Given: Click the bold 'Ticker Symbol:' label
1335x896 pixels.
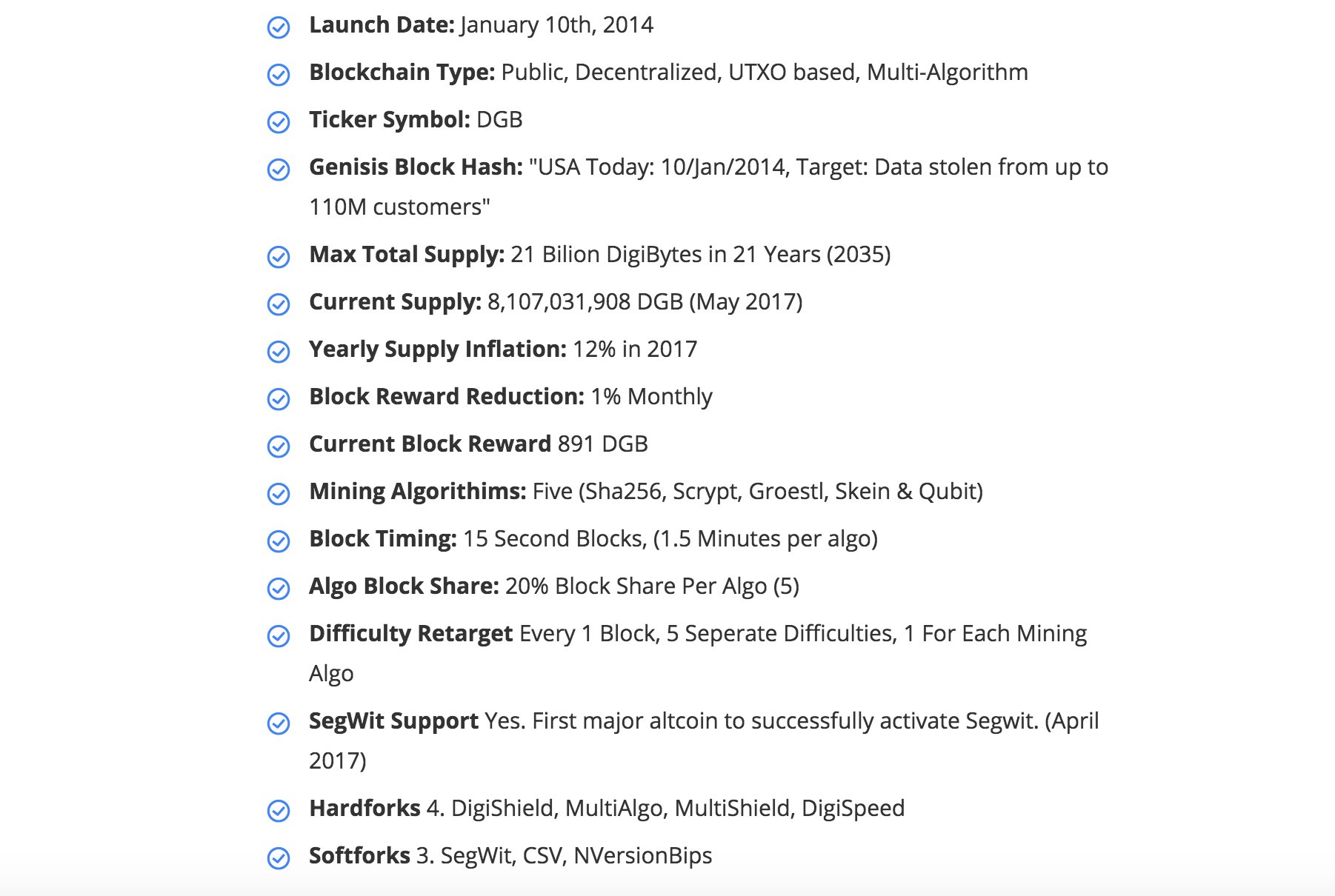Looking at the screenshot, I should pyautogui.click(x=390, y=120).
